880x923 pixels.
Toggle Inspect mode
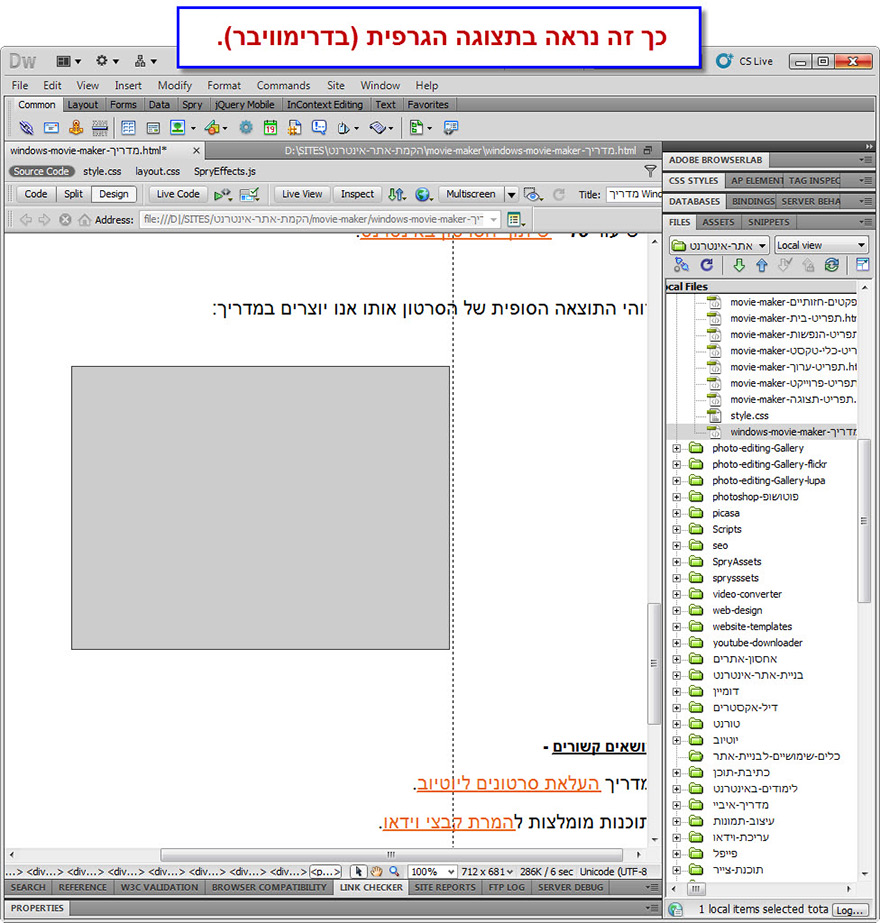coord(357,194)
